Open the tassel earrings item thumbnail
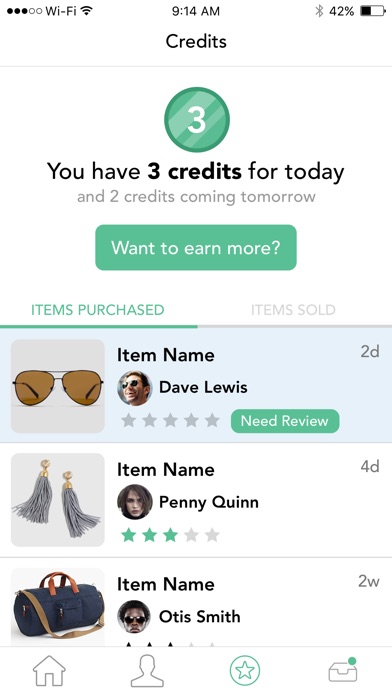Image resolution: width=392 pixels, height=696 pixels. click(x=58, y=500)
